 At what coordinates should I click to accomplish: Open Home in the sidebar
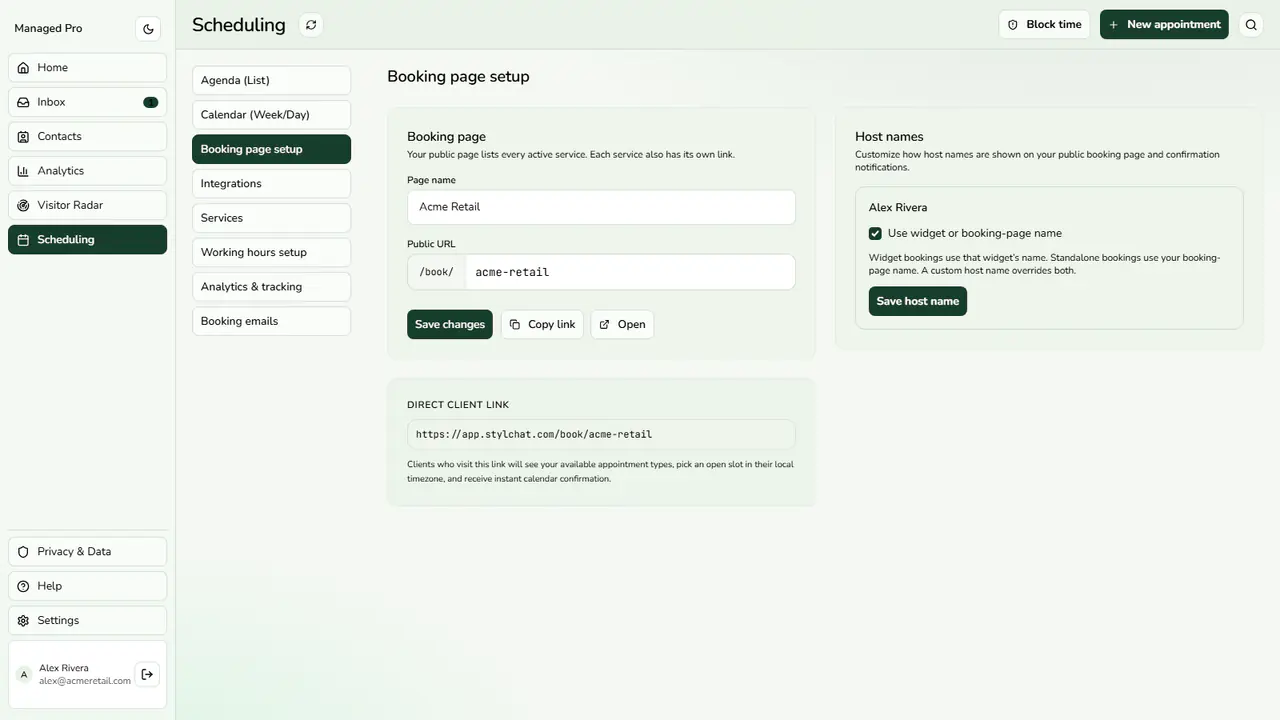click(x=88, y=68)
